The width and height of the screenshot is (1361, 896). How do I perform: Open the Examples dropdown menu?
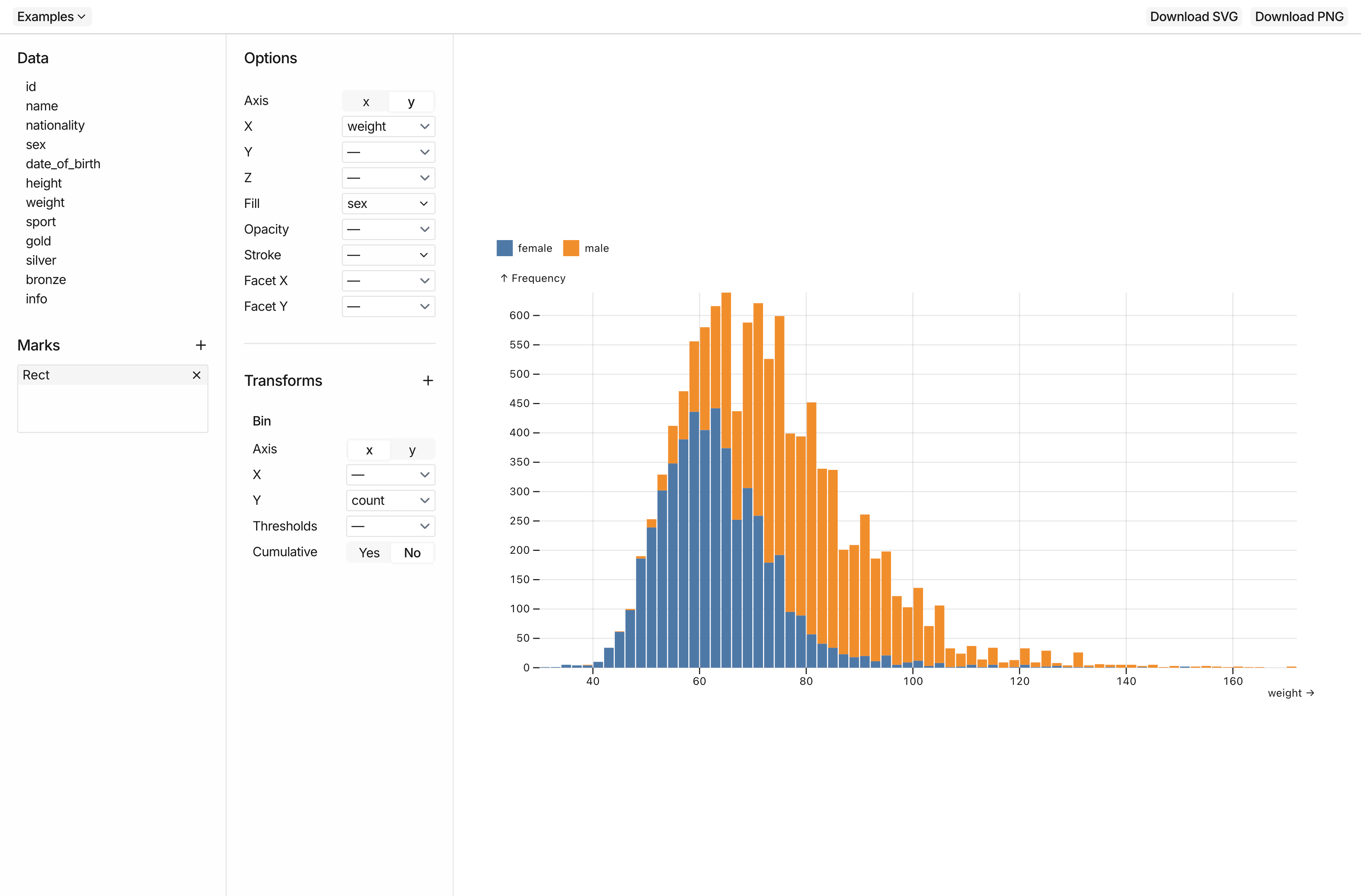pos(52,16)
